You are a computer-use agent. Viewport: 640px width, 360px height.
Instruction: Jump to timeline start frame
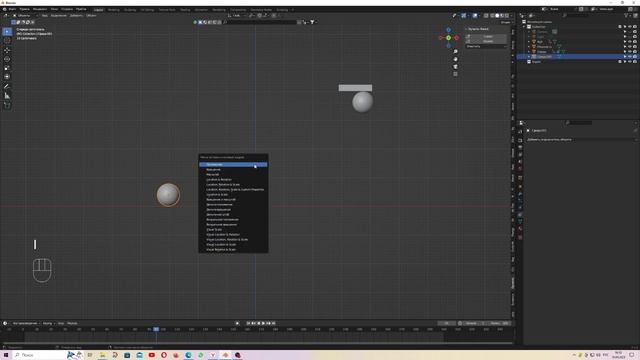[248, 323]
